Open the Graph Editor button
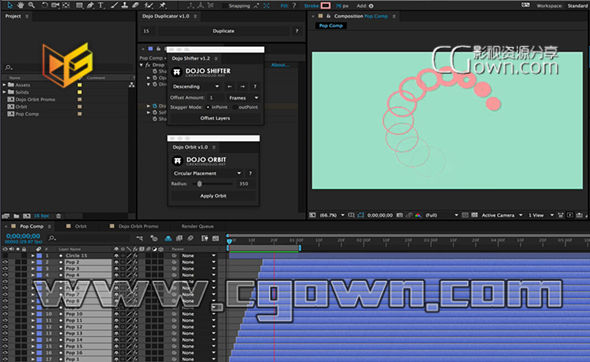The width and height of the screenshot is (590, 362). coord(216,238)
